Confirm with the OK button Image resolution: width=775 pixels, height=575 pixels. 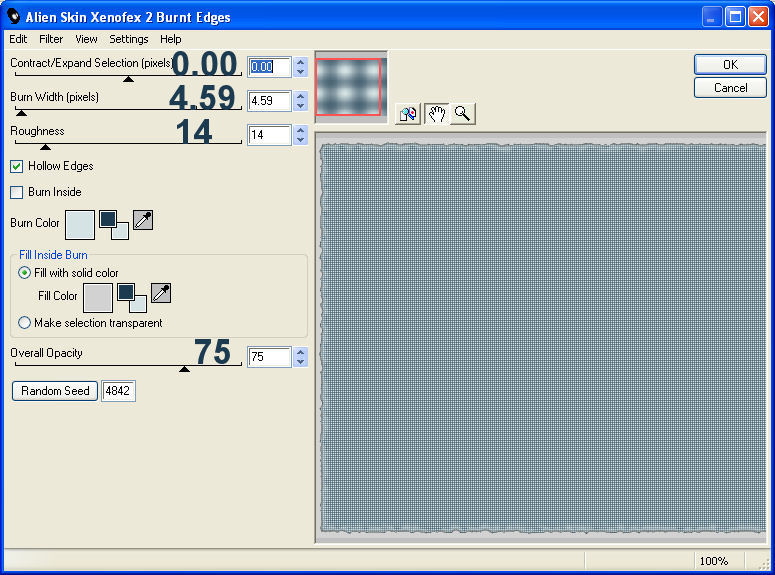(730, 64)
